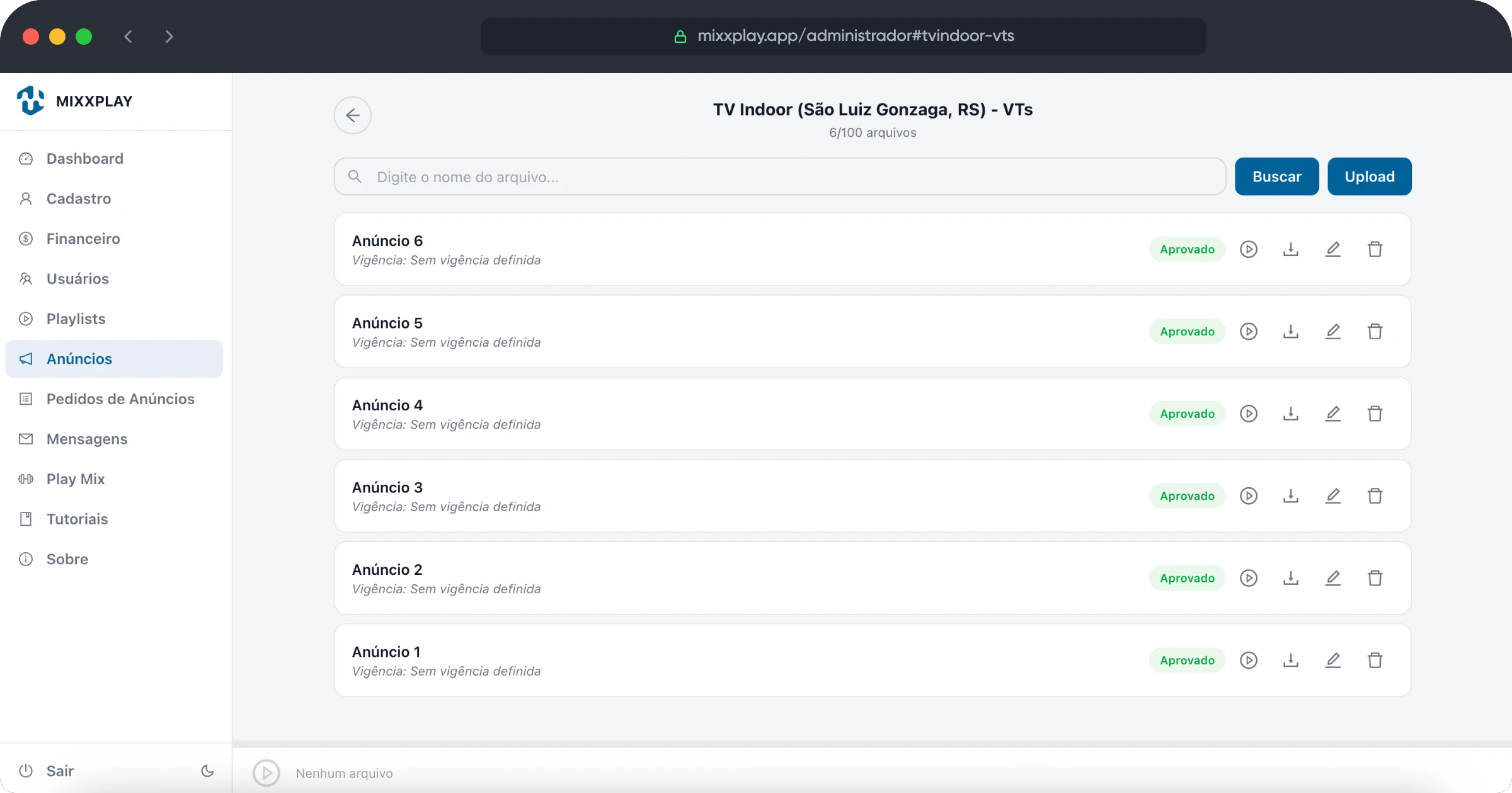Edit the Anúncio 3 entry

click(x=1333, y=496)
